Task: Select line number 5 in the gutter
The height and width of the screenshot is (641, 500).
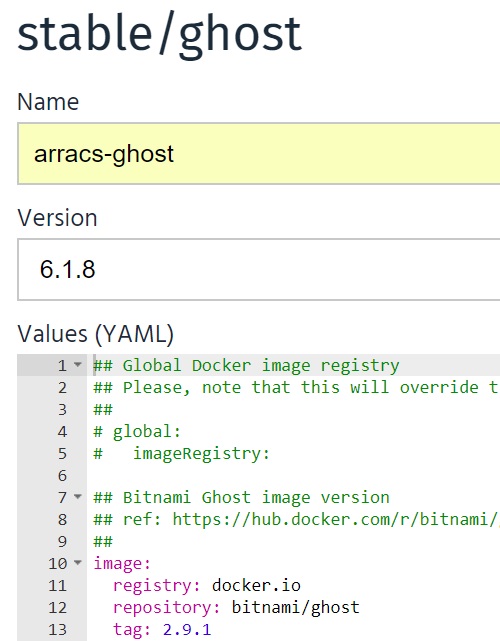Action: coord(62,453)
